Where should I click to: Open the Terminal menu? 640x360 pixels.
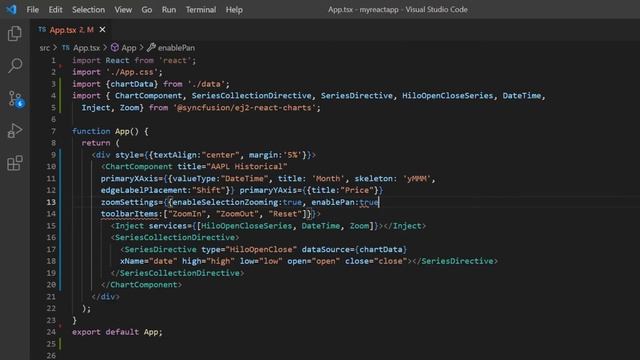point(201,9)
